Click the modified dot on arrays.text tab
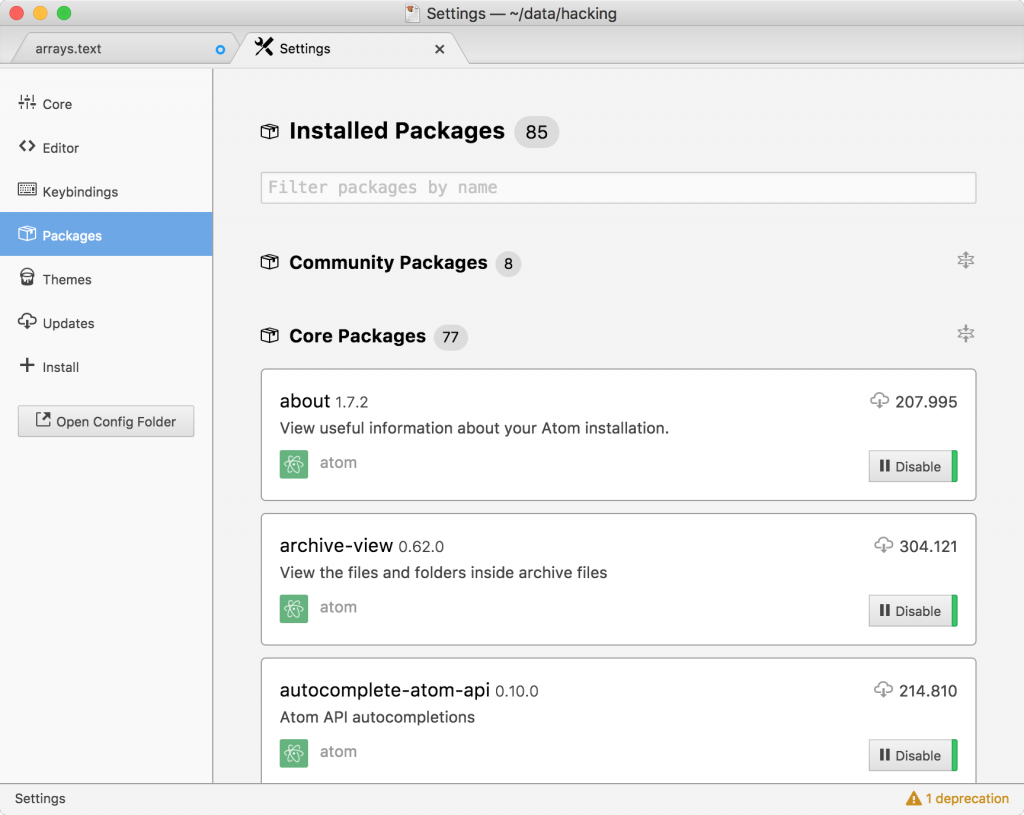The image size is (1024, 815). coord(221,49)
